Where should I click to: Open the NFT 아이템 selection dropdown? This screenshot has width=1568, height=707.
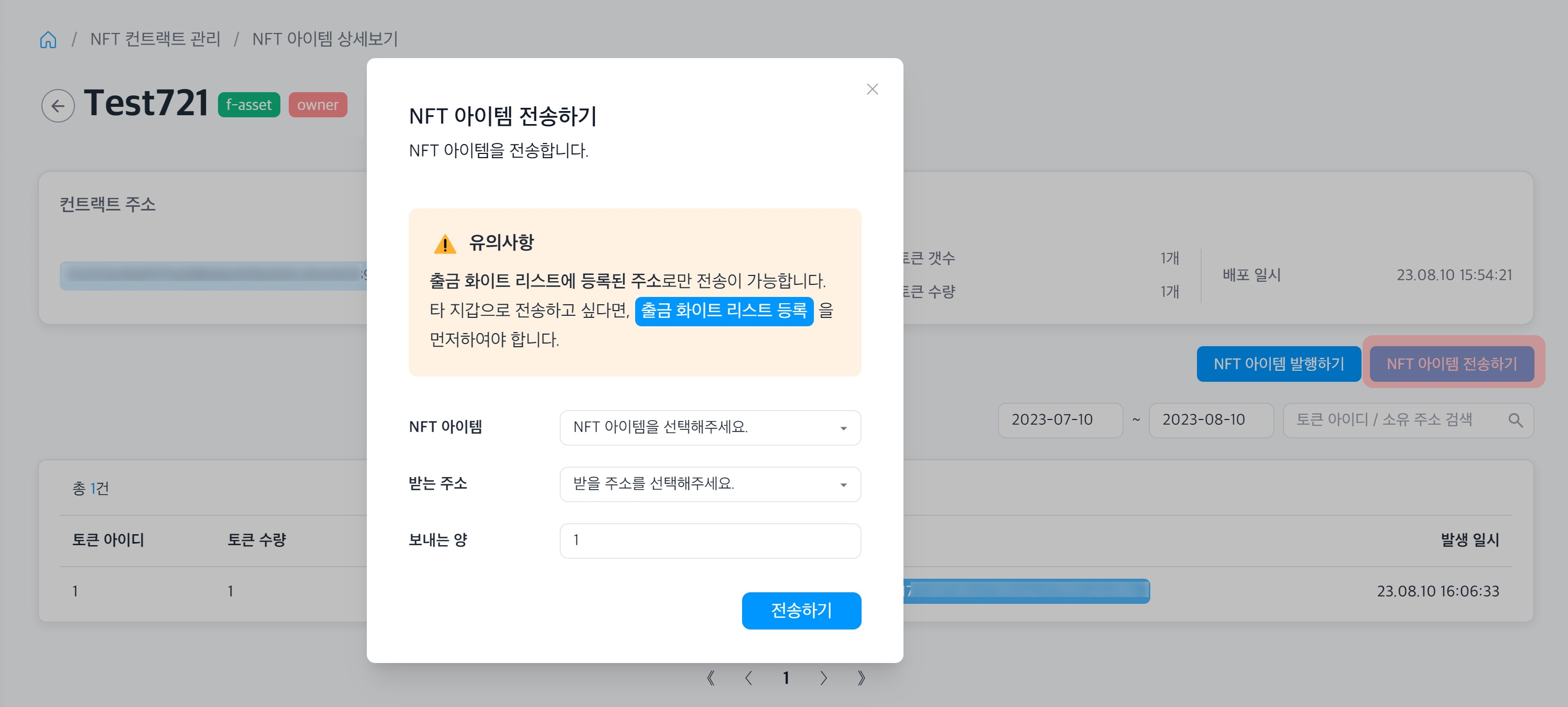[x=710, y=427]
